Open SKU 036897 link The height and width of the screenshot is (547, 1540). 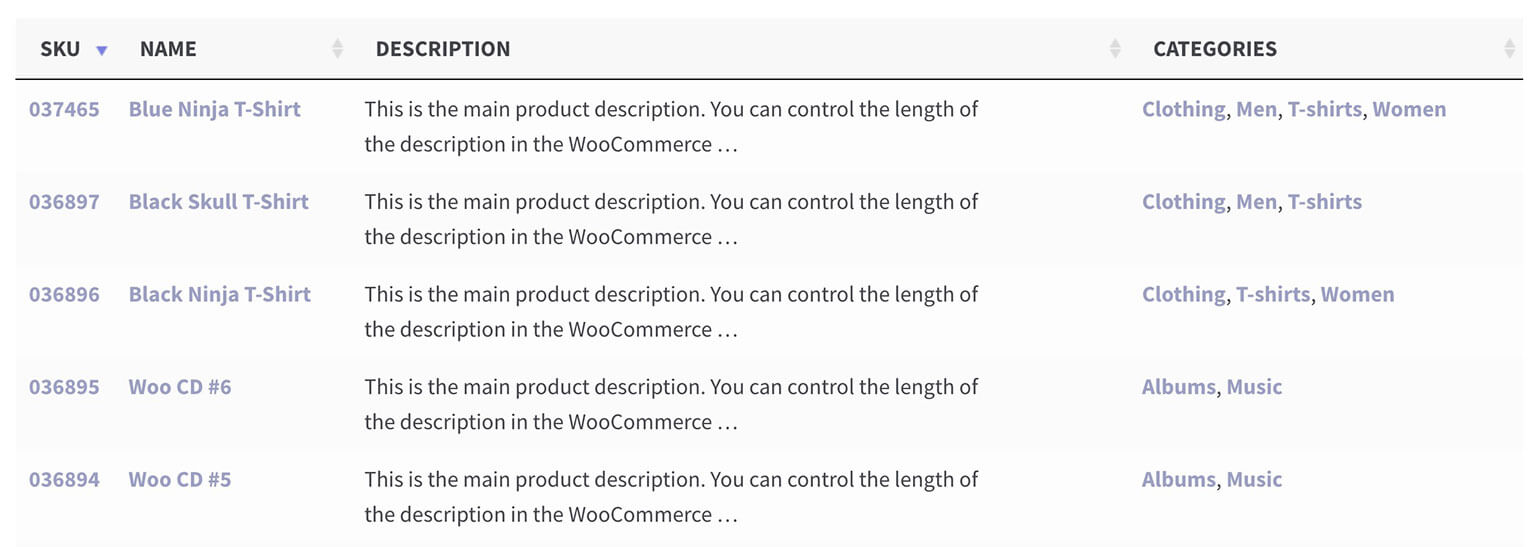[x=64, y=201]
